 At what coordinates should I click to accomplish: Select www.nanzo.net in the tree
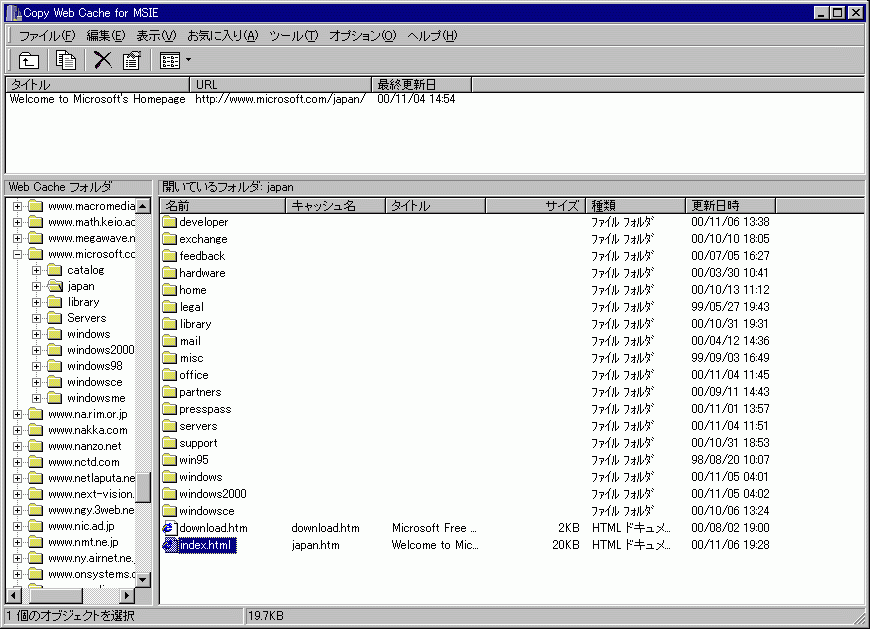click(85, 447)
